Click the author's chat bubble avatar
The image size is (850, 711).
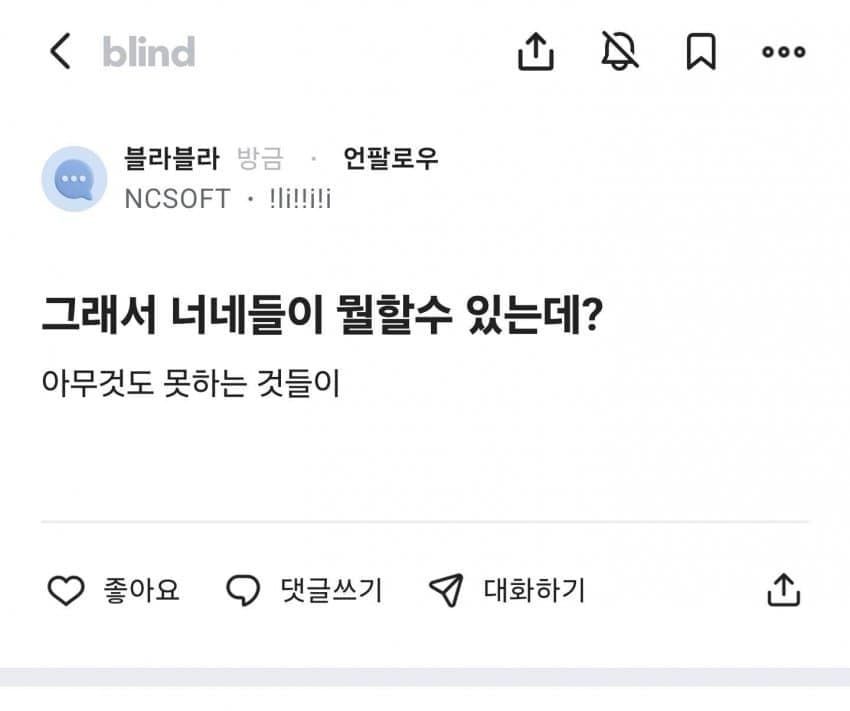click(x=74, y=179)
